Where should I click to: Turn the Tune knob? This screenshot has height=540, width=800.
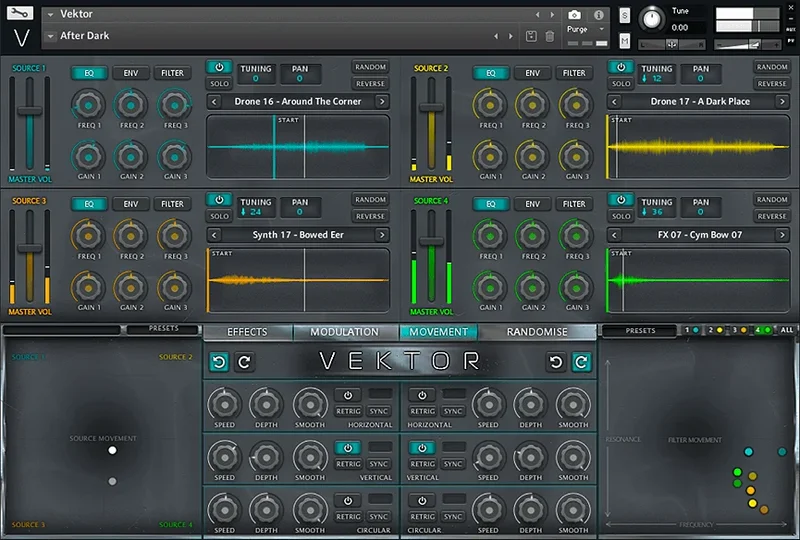(652, 19)
